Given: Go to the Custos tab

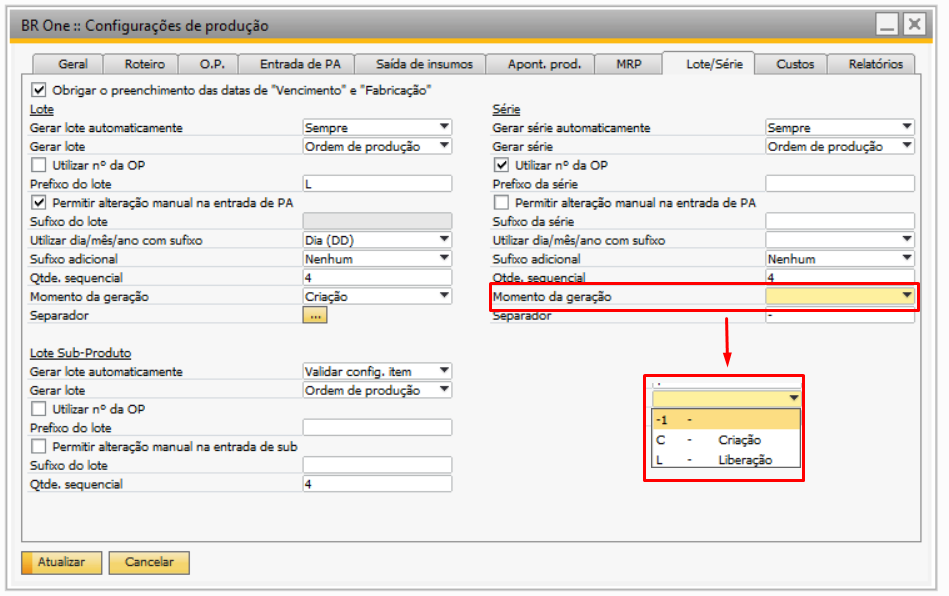Looking at the screenshot, I should [x=795, y=64].
